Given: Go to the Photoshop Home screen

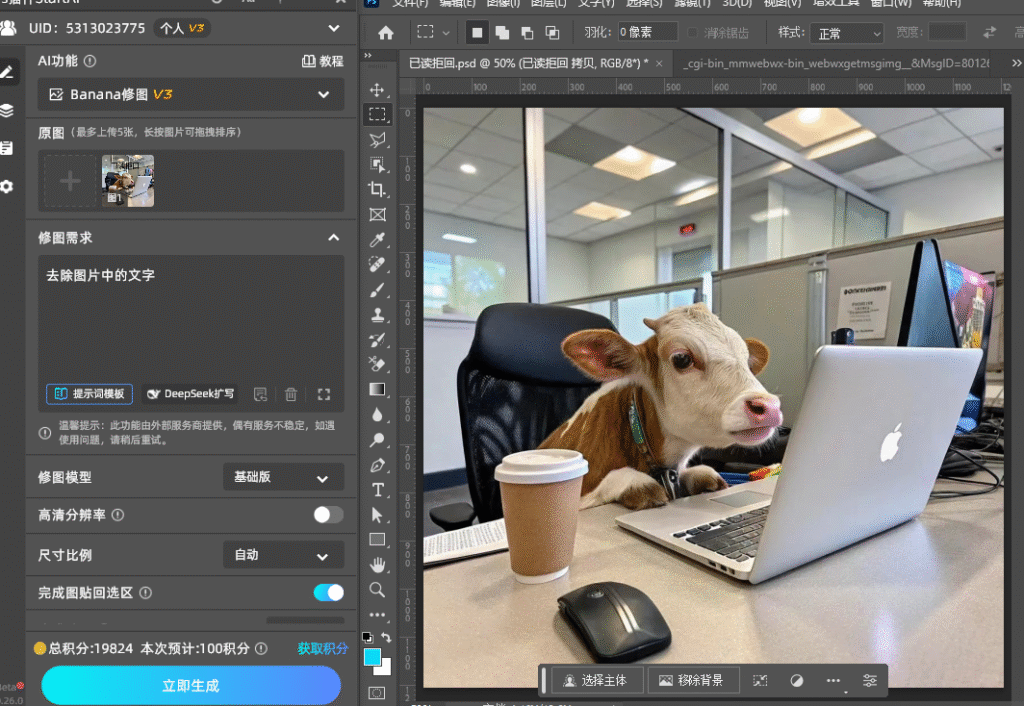Looking at the screenshot, I should [x=386, y=33].
